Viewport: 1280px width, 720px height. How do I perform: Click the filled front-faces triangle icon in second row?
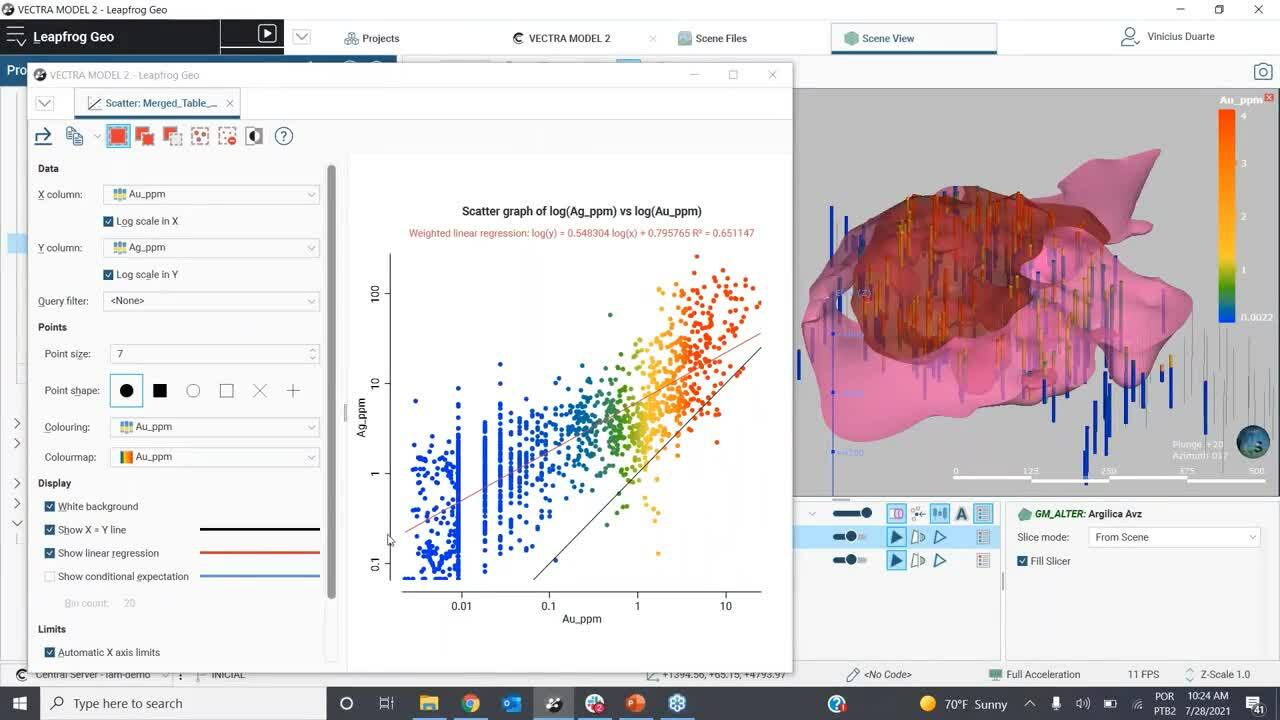896,537
